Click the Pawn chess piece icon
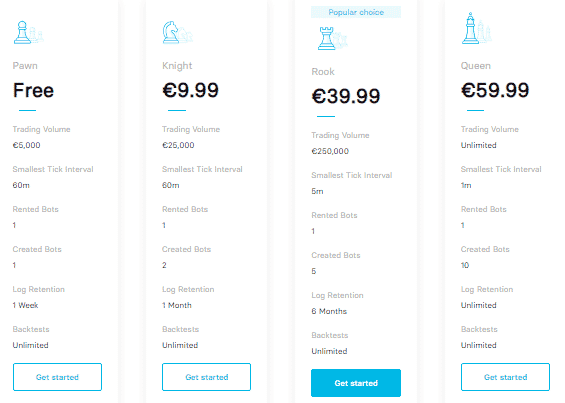 pyautogui.click(x=28, y=32)
